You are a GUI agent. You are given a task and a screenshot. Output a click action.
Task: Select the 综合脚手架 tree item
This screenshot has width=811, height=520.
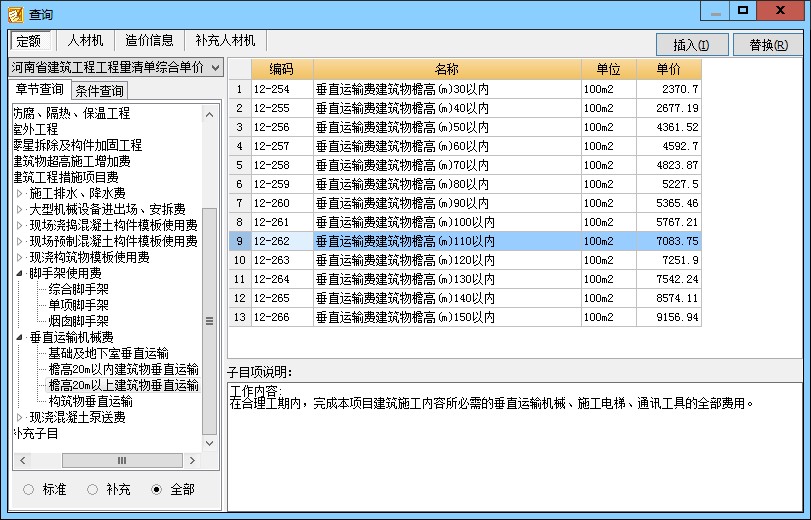tap(79, 289)
